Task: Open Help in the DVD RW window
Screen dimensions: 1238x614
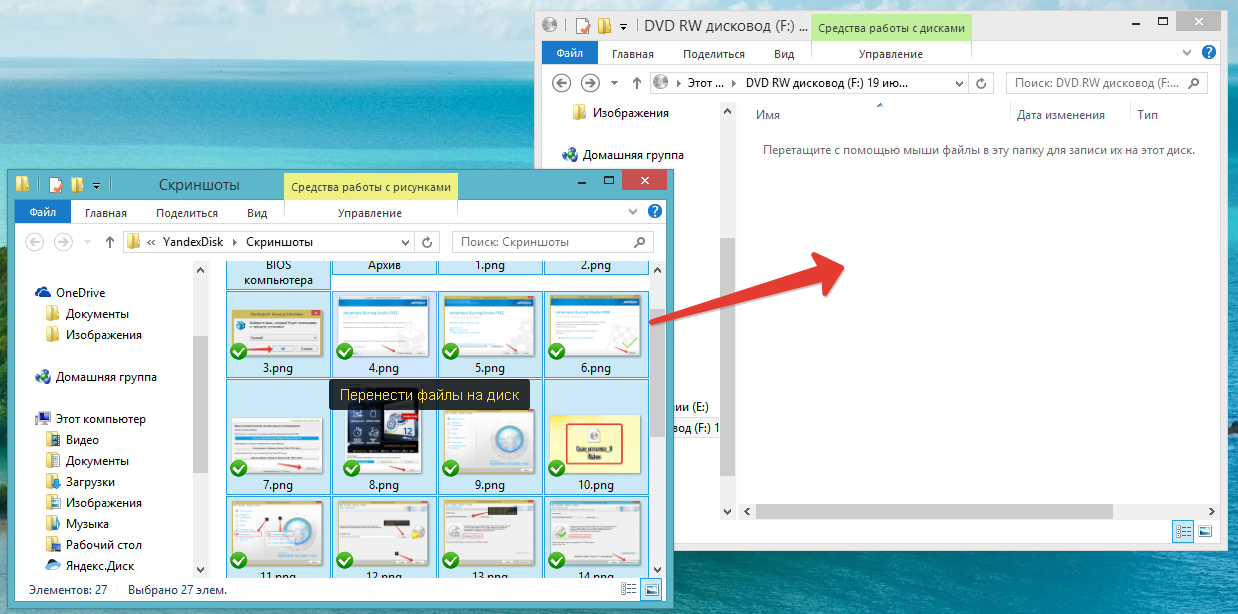Action: 1208,52
